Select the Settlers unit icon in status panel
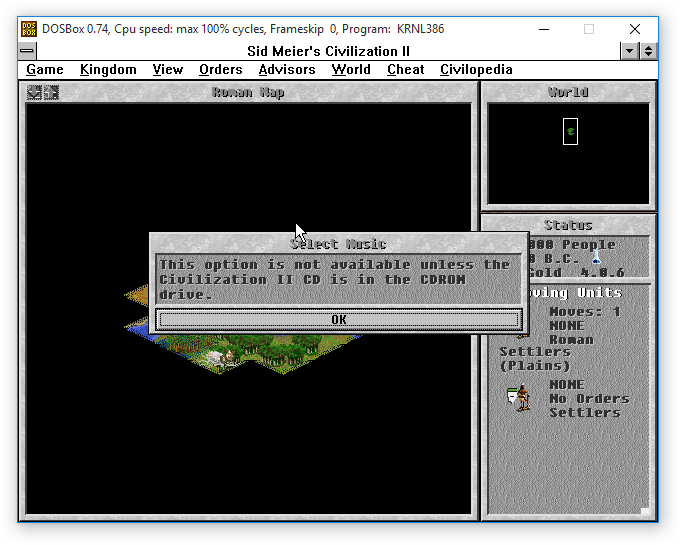 point(520,397)
